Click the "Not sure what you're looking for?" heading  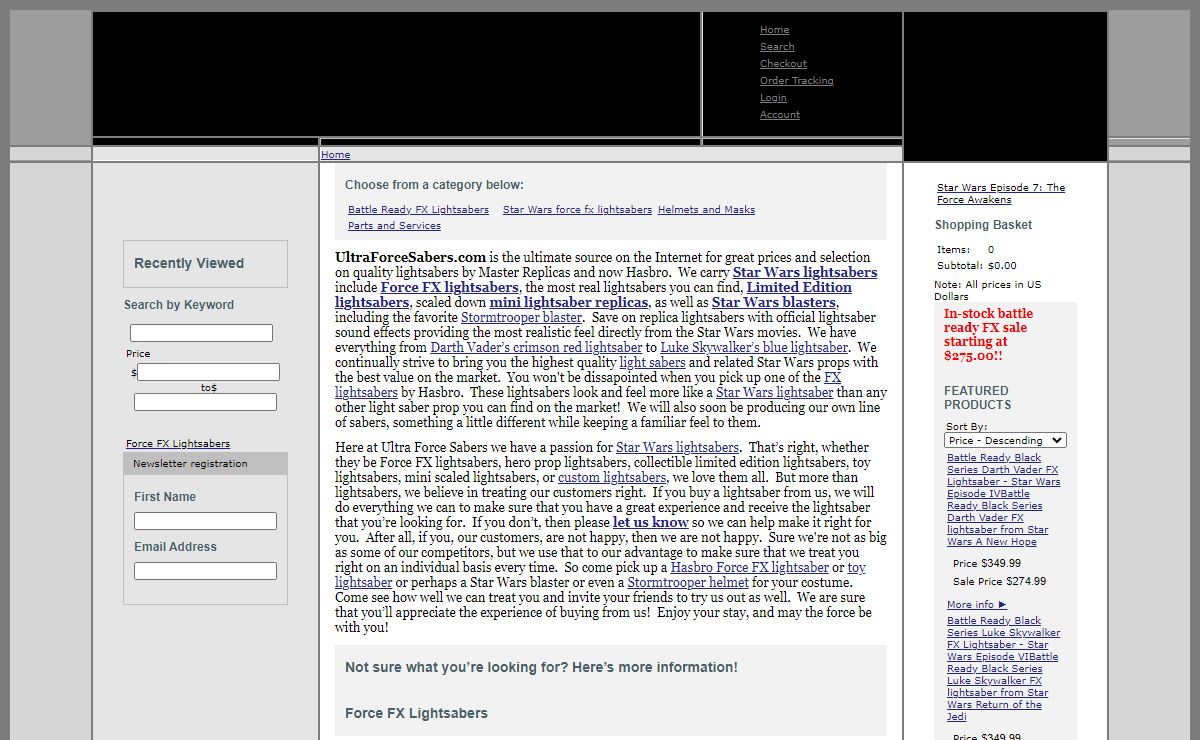point(541,667)
